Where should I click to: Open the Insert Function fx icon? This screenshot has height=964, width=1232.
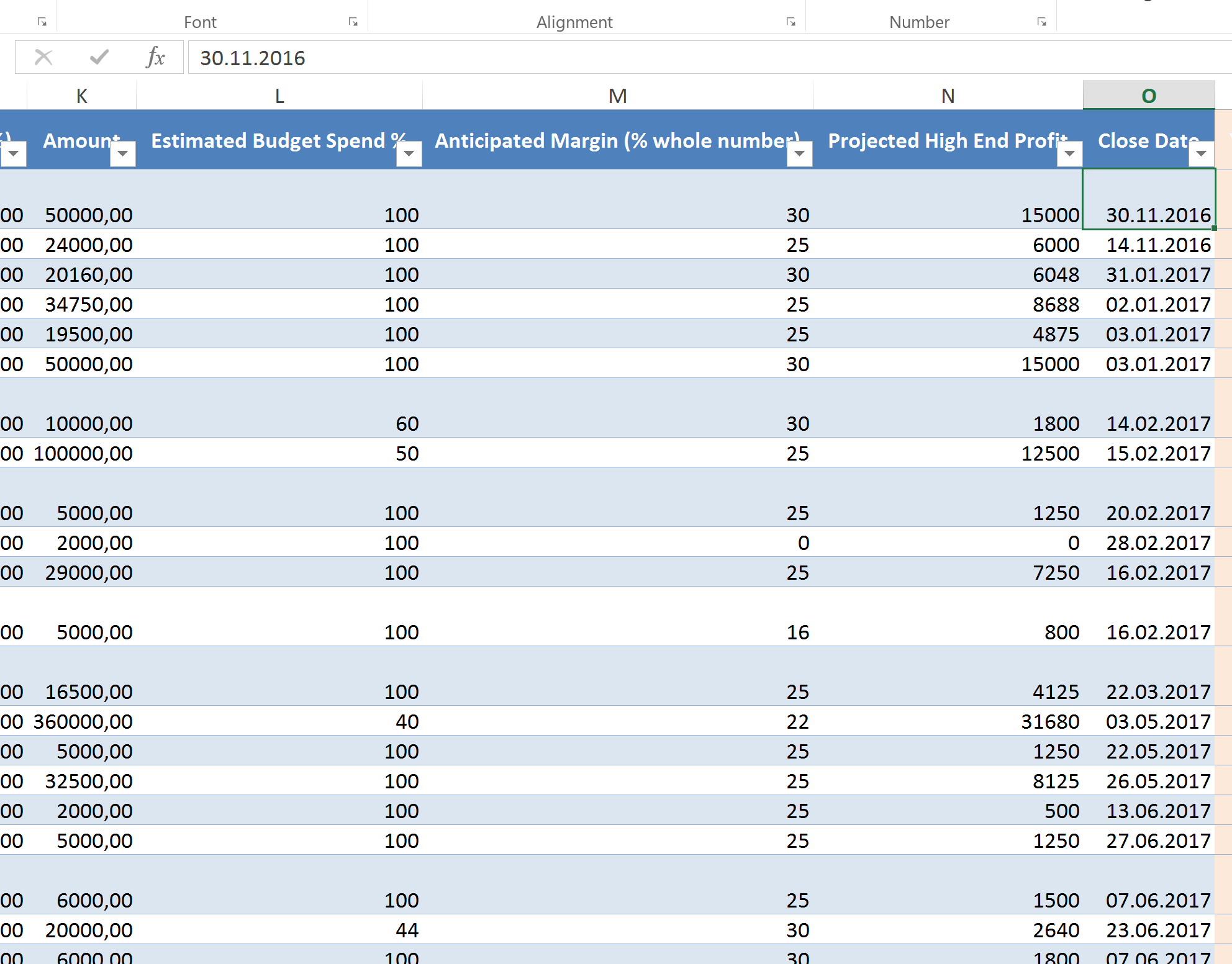(x=155, y=58)
